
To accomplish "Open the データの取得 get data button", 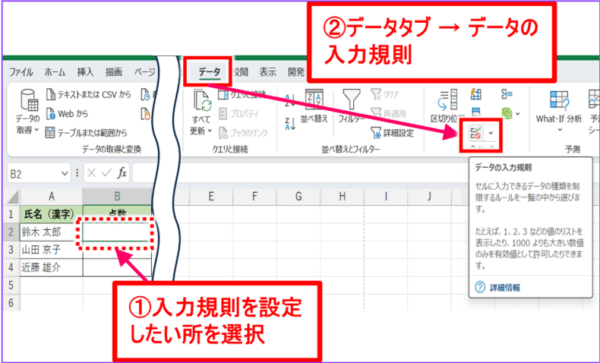I will pyautogui.click(x=28, y=112).
